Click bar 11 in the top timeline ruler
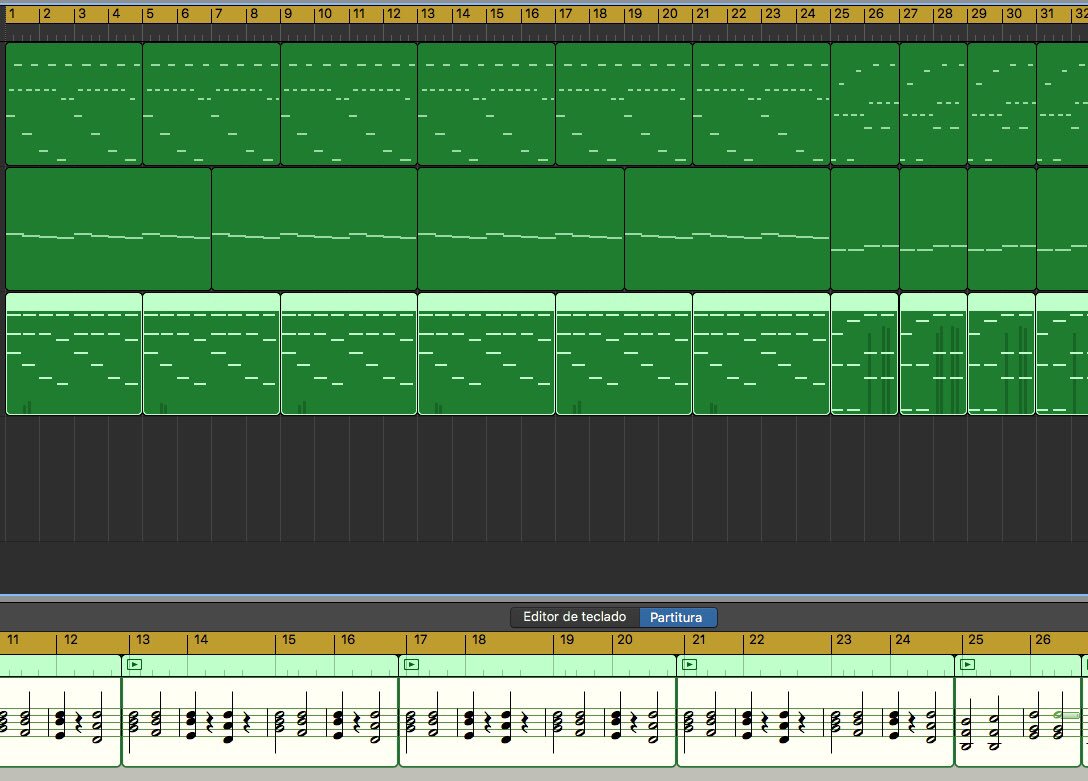This screenshot has width=1088, height=781. pyautogui.click(x=358, y=13)
